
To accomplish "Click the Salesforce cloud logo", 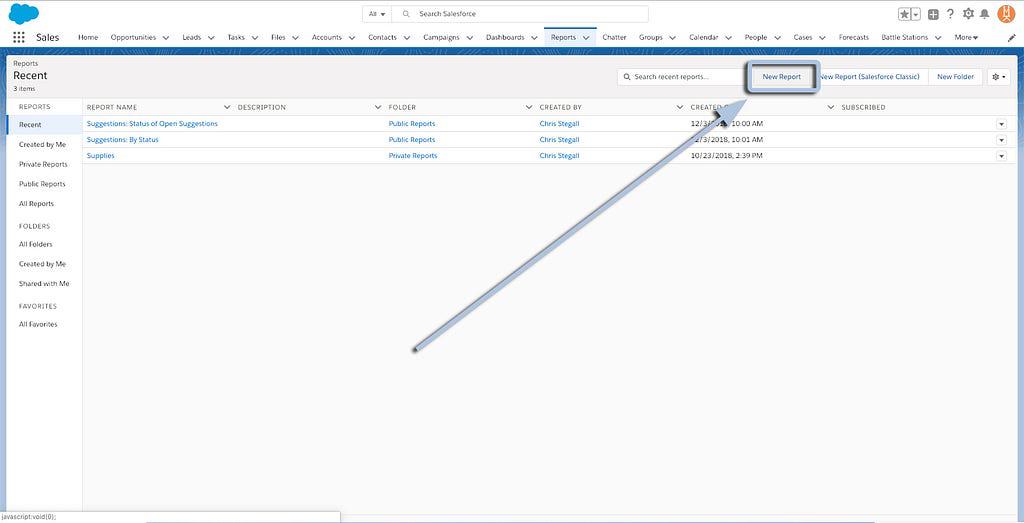I will tap(23, 14).
